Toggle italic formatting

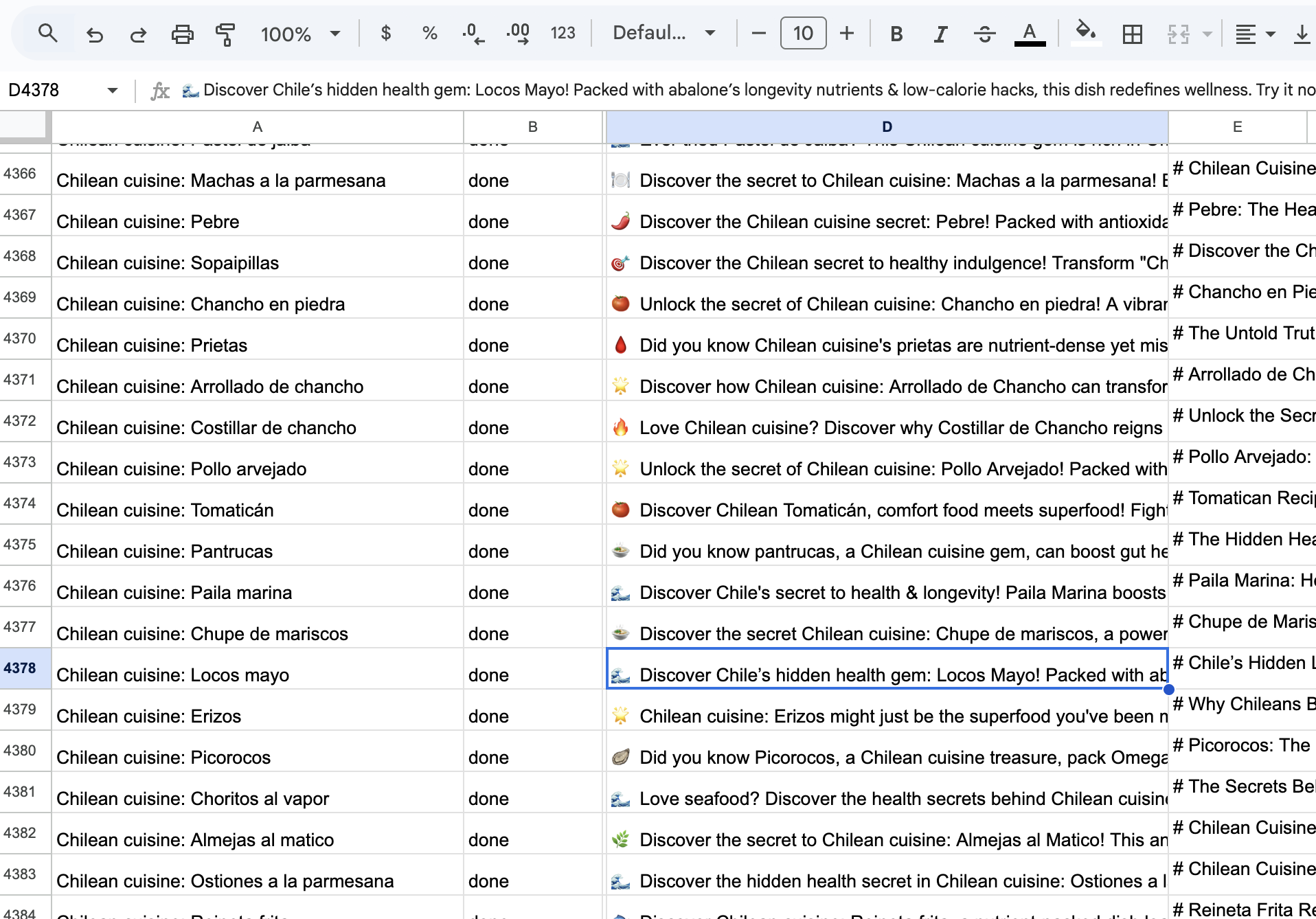(940, 33)
